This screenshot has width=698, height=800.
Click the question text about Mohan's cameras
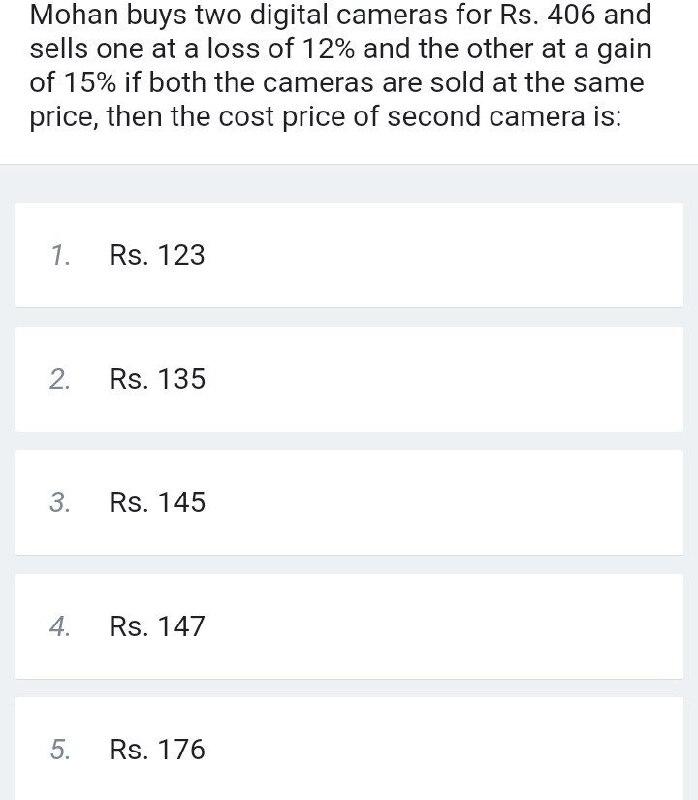[340, 66]
